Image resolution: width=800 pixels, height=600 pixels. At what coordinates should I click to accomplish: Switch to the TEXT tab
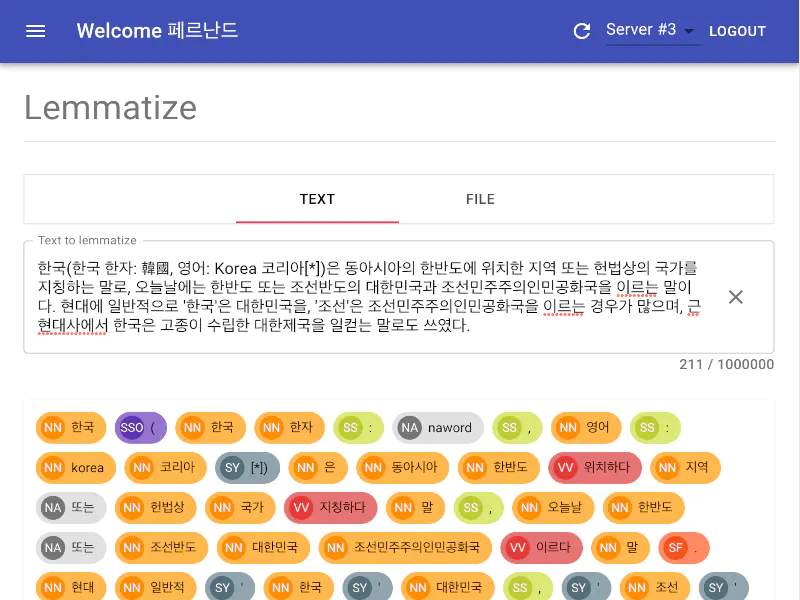(317, 199)
